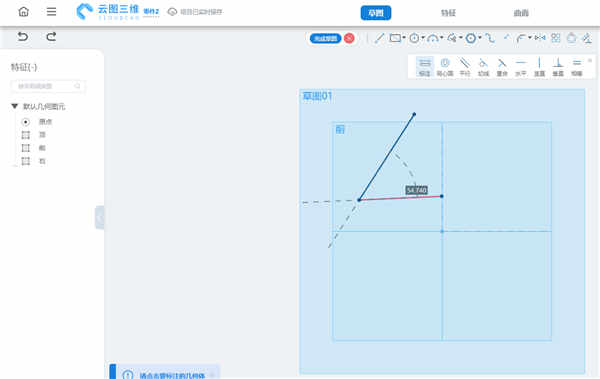Choose the Mirror sketch tool
This screenshot has width=600, height=379.
coord(540,38)
